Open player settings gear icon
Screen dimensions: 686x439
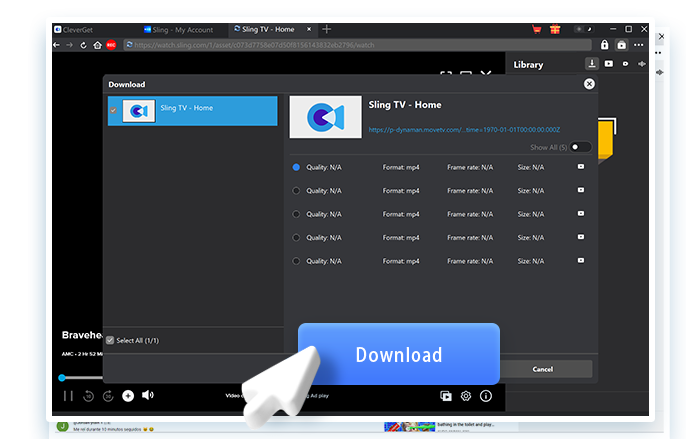click(466, 396)
